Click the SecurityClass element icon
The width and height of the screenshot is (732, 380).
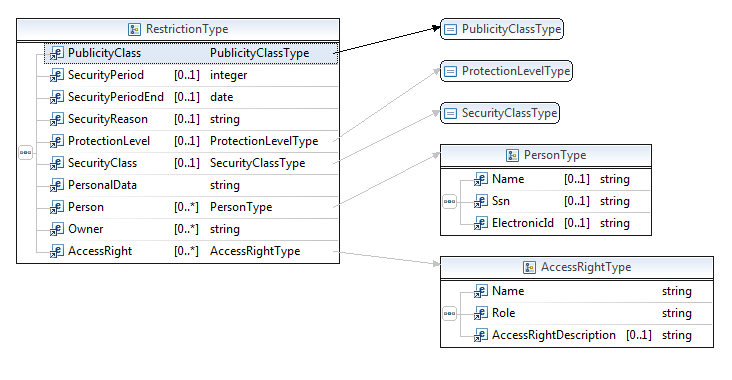(x=57, y=163)
